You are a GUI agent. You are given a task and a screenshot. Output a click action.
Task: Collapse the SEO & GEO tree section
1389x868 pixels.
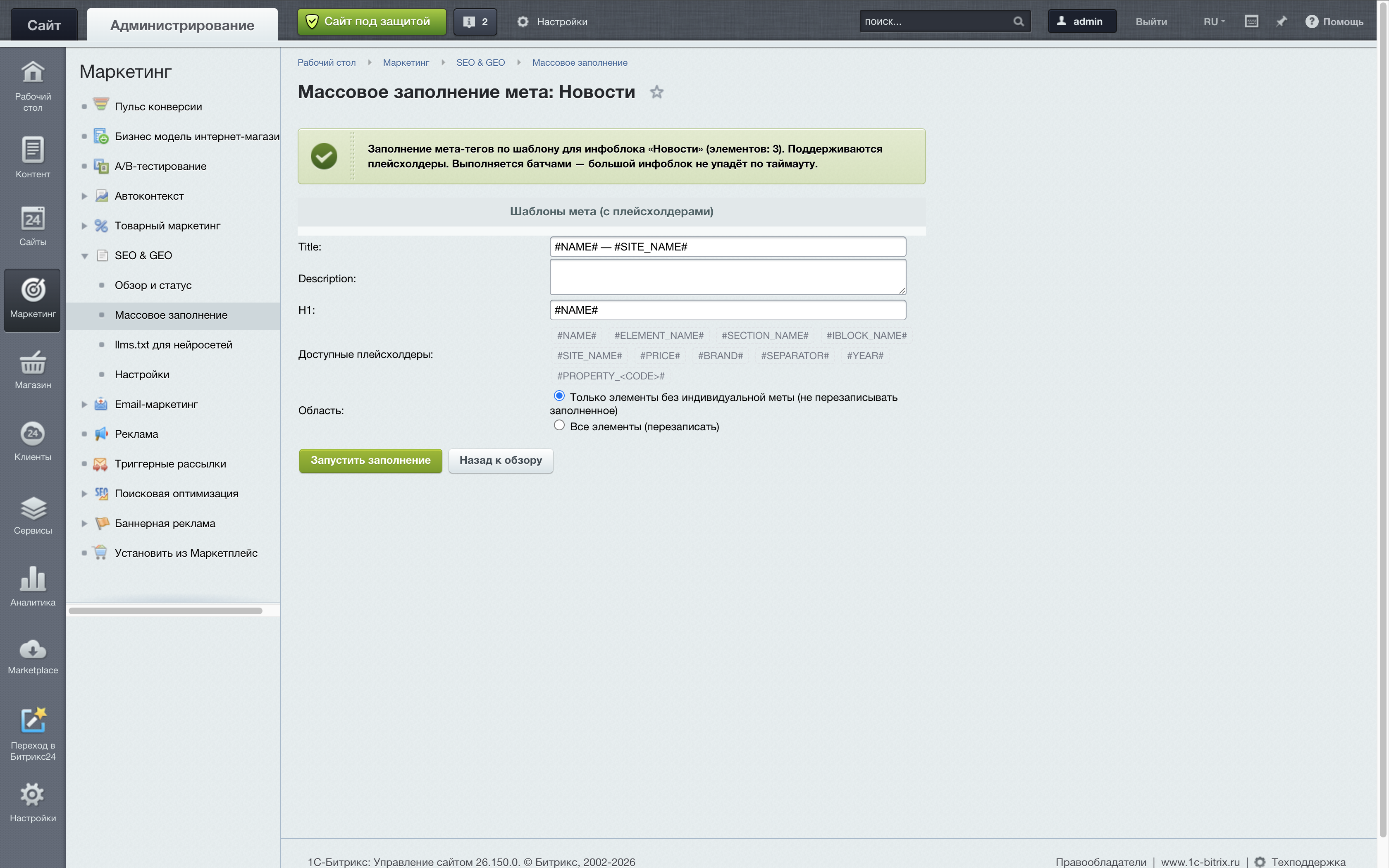(84, 256)
